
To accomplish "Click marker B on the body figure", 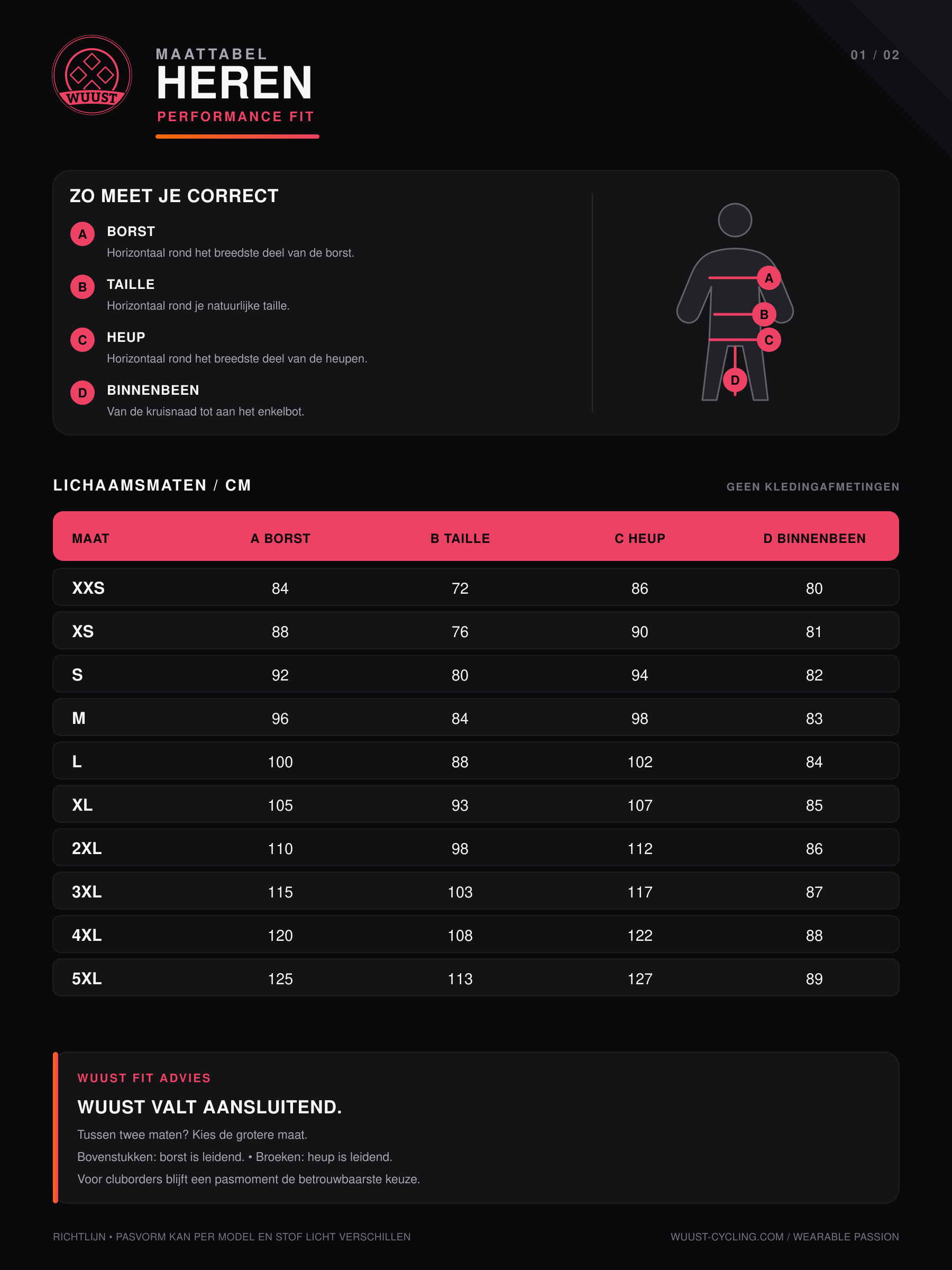I will pos(764,314).
